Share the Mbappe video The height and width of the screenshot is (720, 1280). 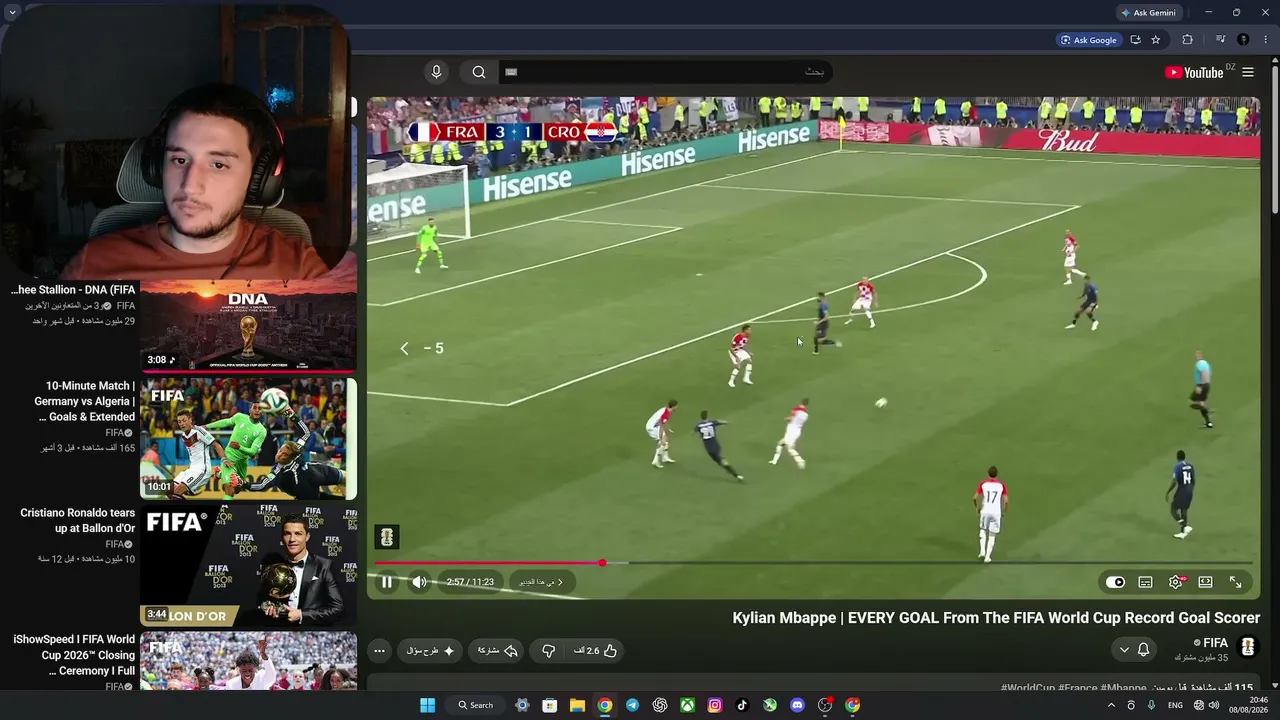coord(497,651)
